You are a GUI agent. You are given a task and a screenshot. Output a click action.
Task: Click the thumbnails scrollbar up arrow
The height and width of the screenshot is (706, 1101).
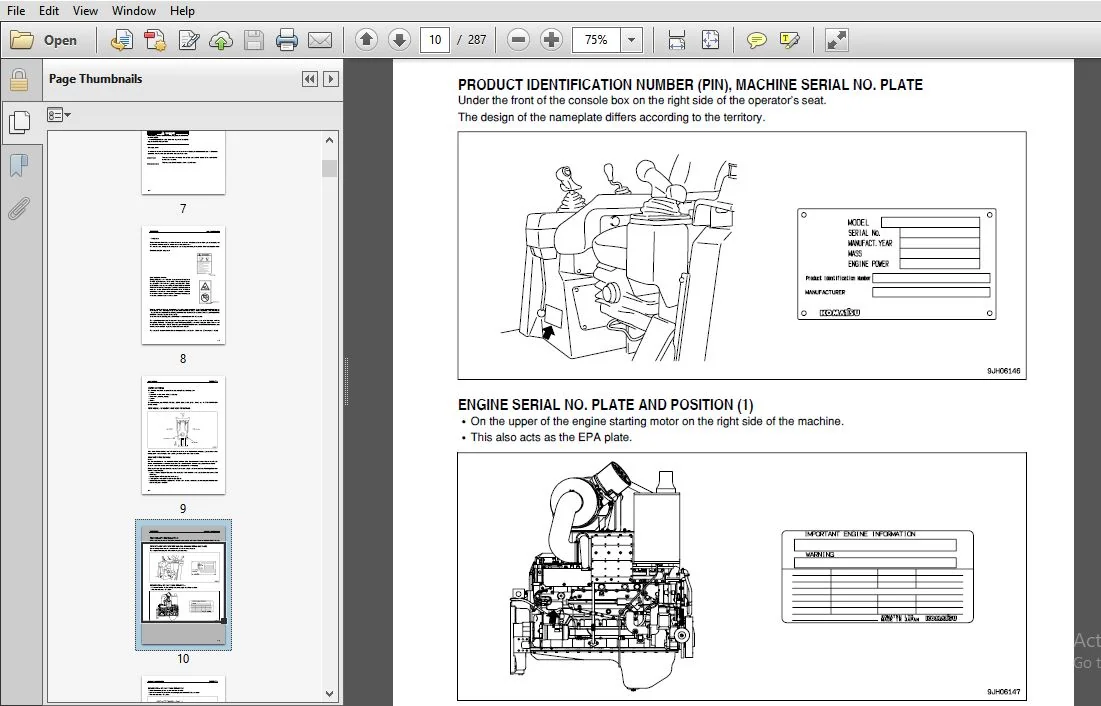click(x=329, y=140)
